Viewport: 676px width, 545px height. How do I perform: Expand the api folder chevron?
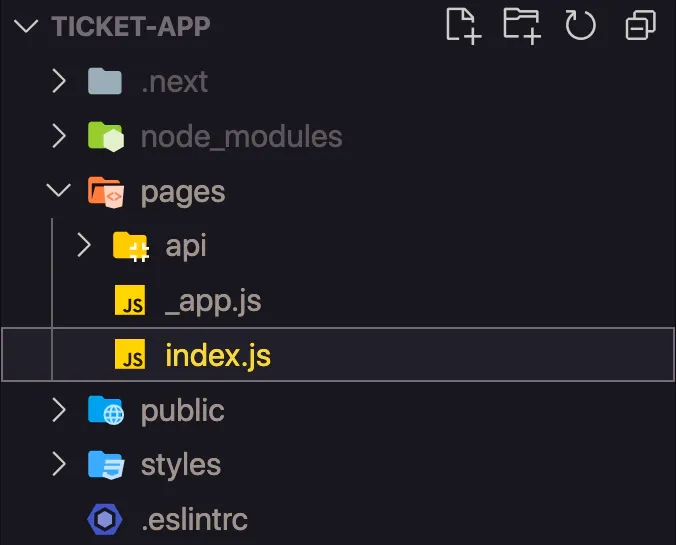84,245
